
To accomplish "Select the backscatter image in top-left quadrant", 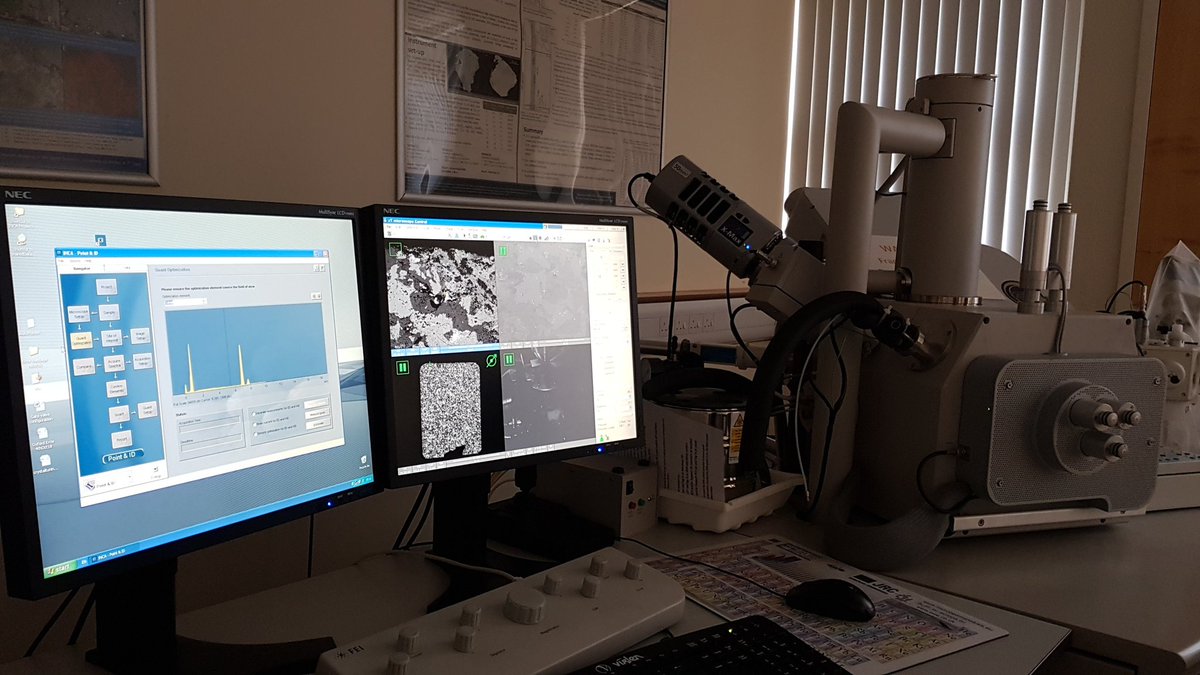I will pyautogui.click(x=442, y=294).
